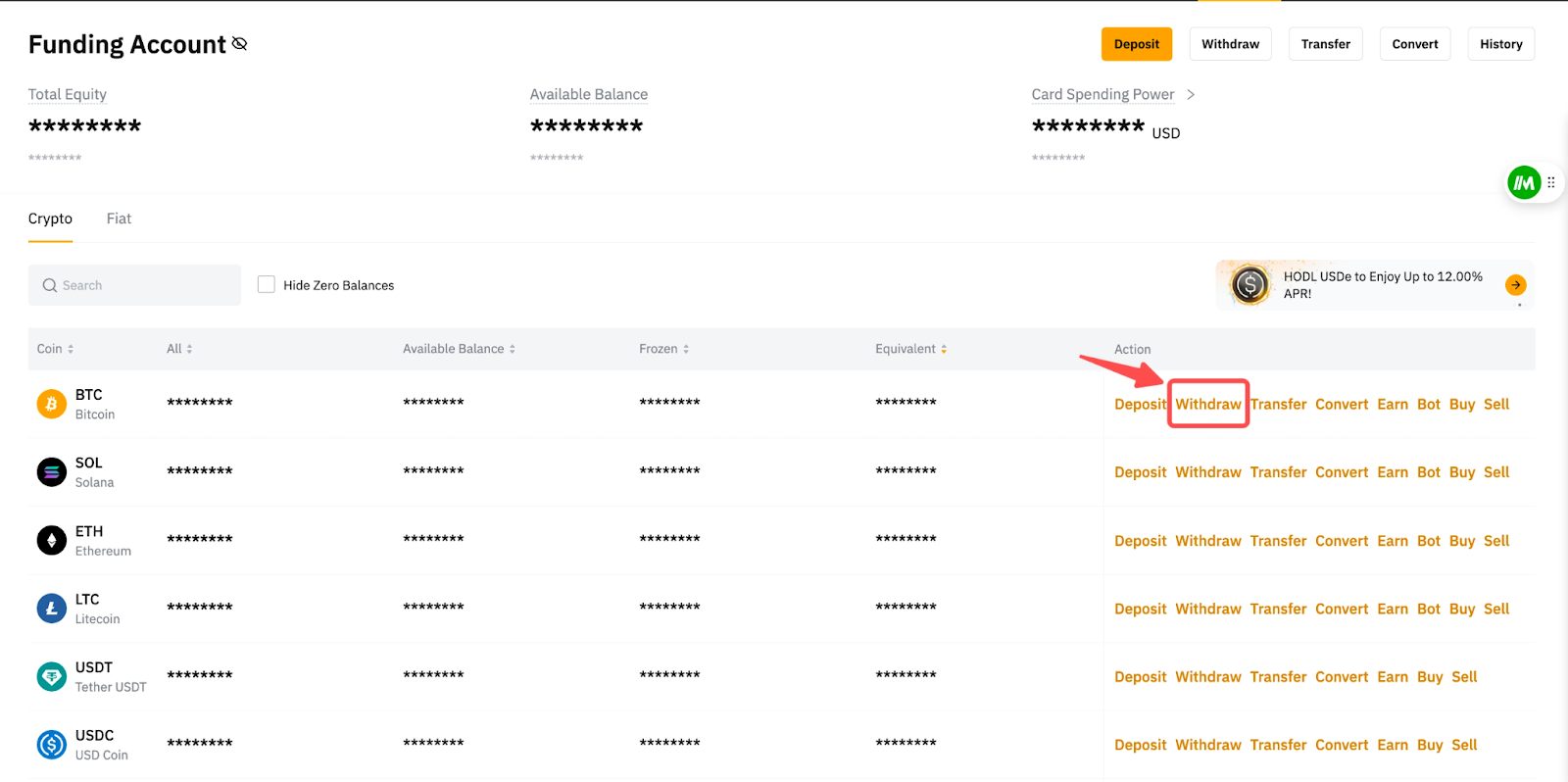Click Withdraw link in BTC row
Viewport: 1568px width, 782px height.
[x=1207, y=404]
